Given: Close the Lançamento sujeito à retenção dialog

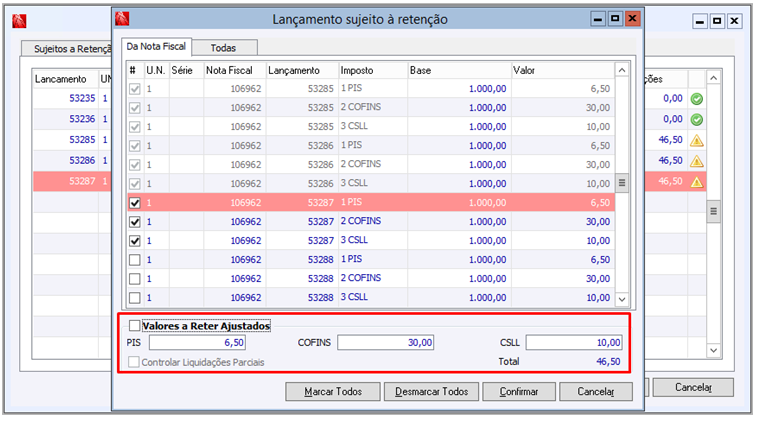Looking at the screenshot, I should tap(632, 19).
